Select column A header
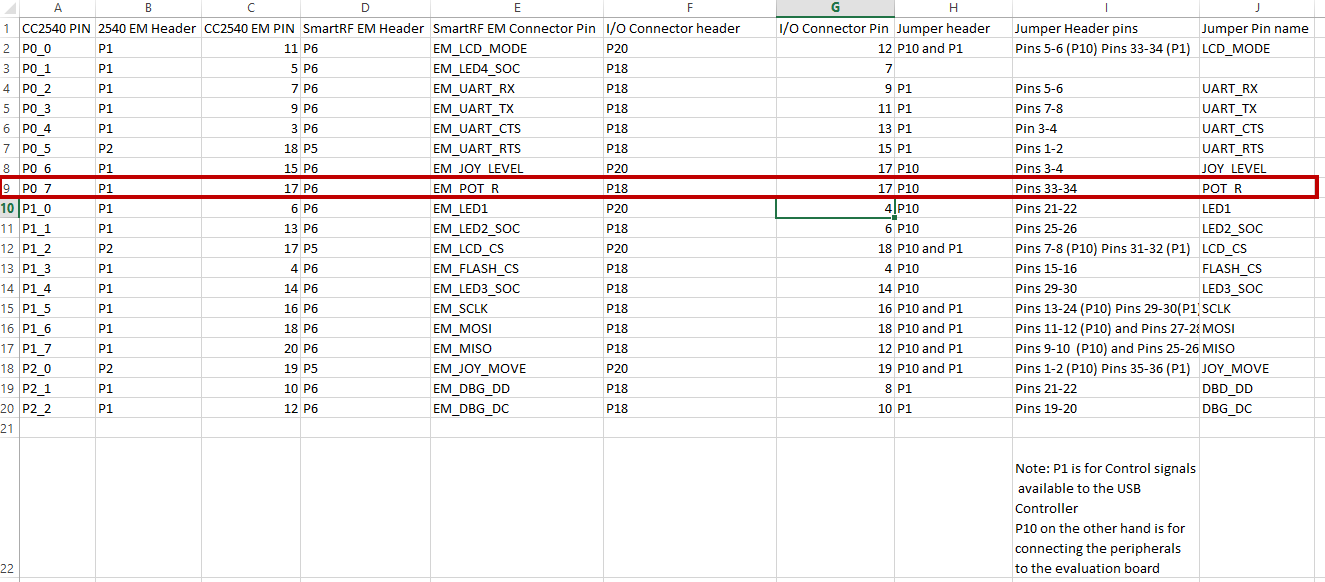Image resolution: width=1325 pixels, height=582 pixels. [57, 8]
